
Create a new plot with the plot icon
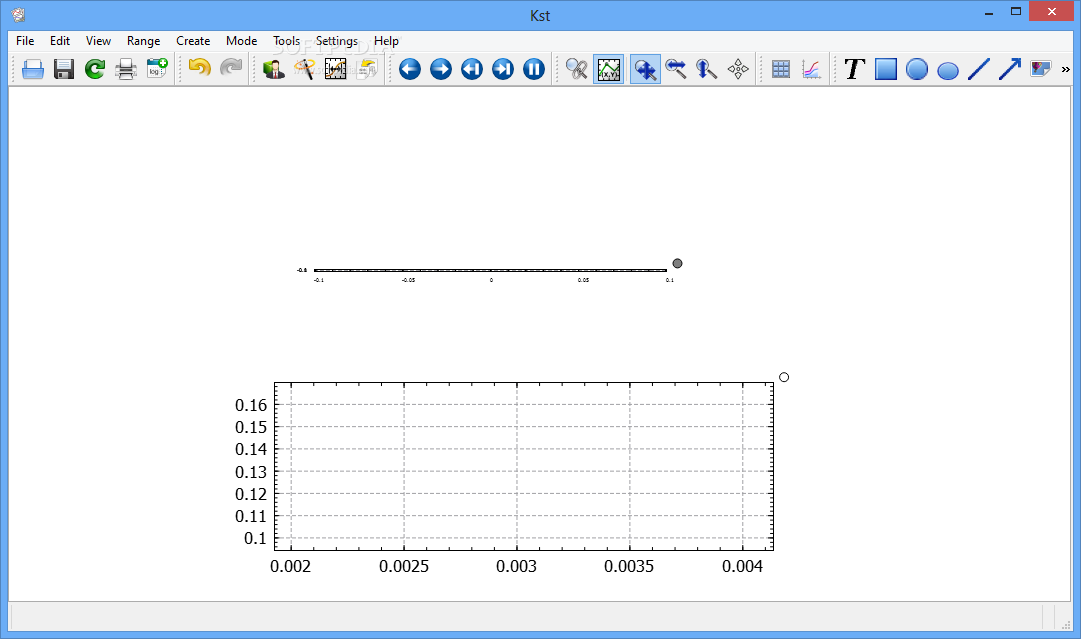pyautogui.click(x=811, y=69)
